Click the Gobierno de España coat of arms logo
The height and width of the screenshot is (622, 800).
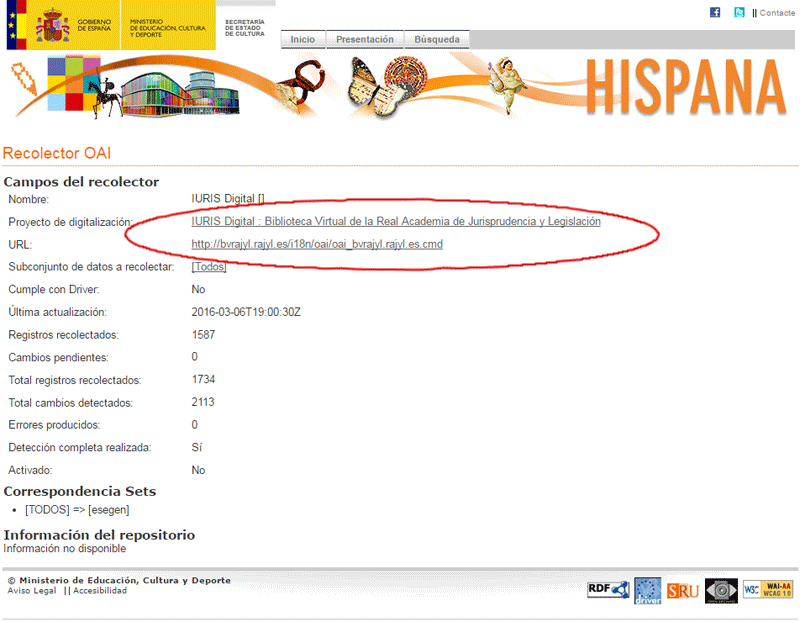[52, 25]
